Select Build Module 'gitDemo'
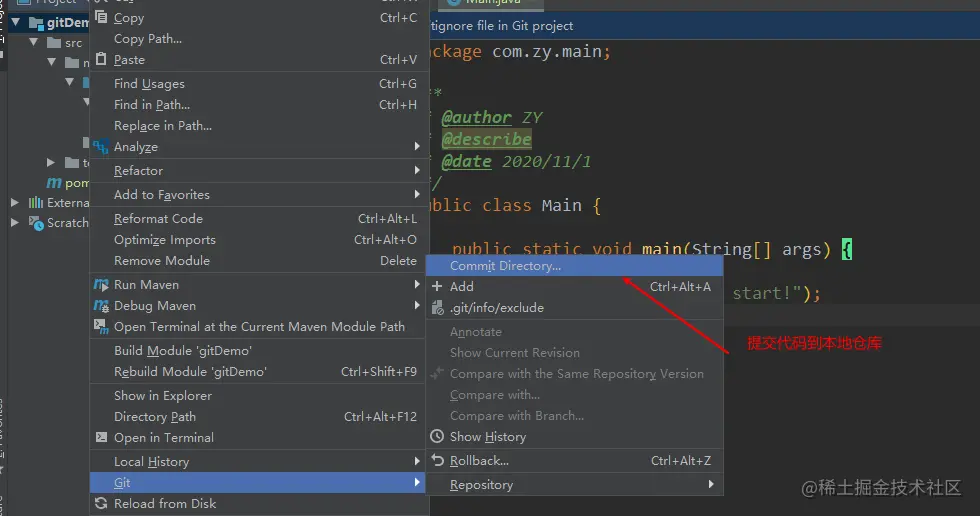Image resolution: width=980 pixels, height=516 pixels. 258,350
